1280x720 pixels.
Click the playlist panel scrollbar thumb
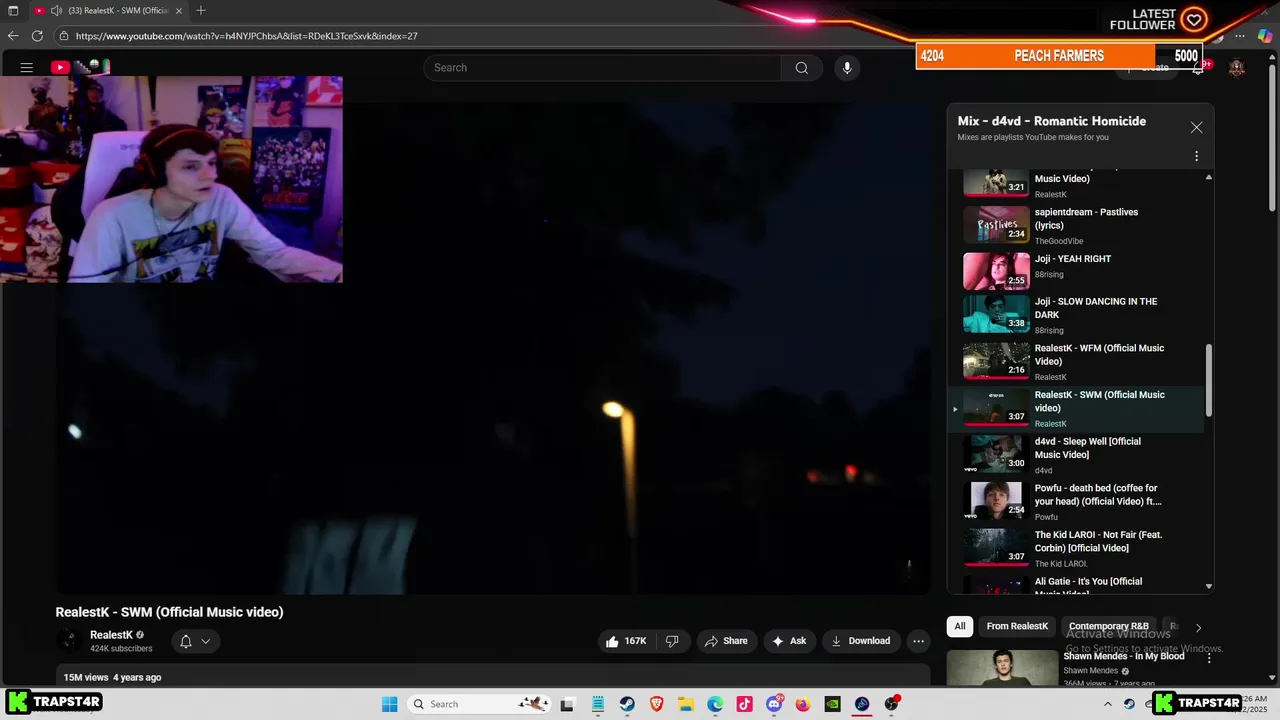click(1209, 380)
